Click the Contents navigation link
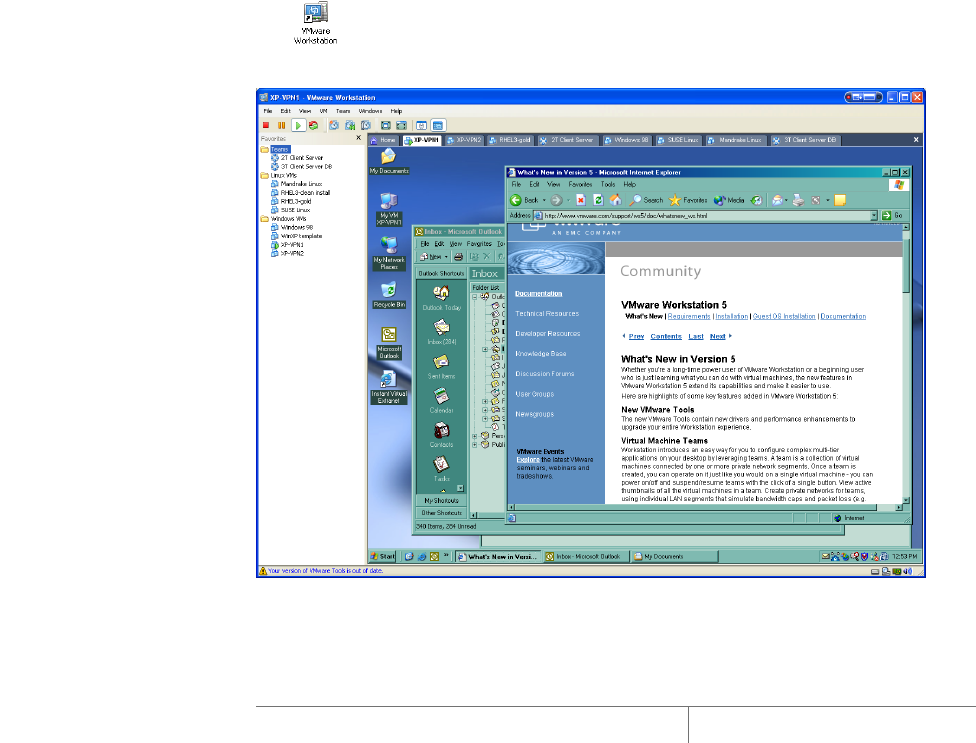 [x=666, y=337]
